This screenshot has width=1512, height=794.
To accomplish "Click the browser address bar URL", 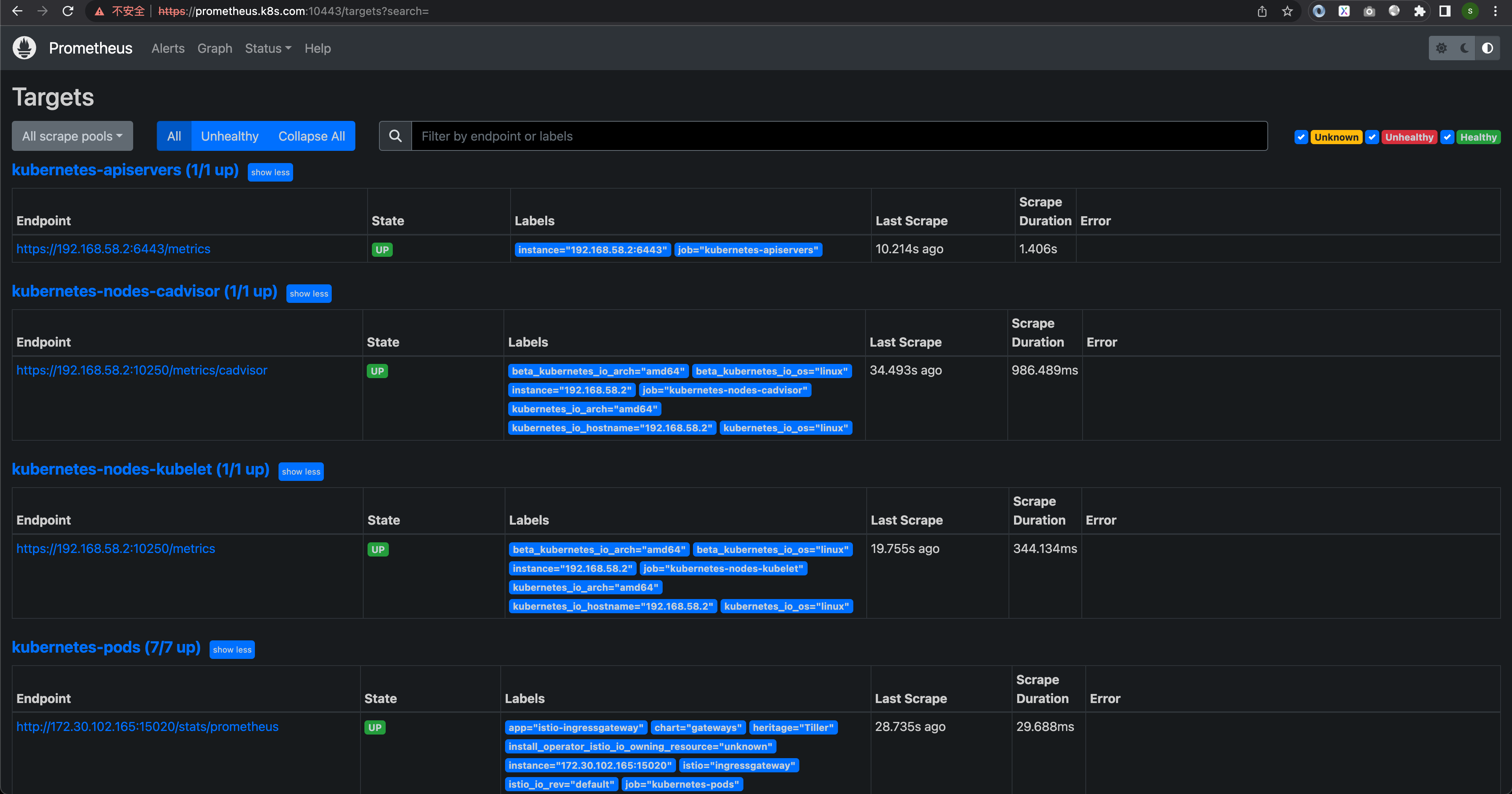I will pyautogui.click(x=293, y=11).
